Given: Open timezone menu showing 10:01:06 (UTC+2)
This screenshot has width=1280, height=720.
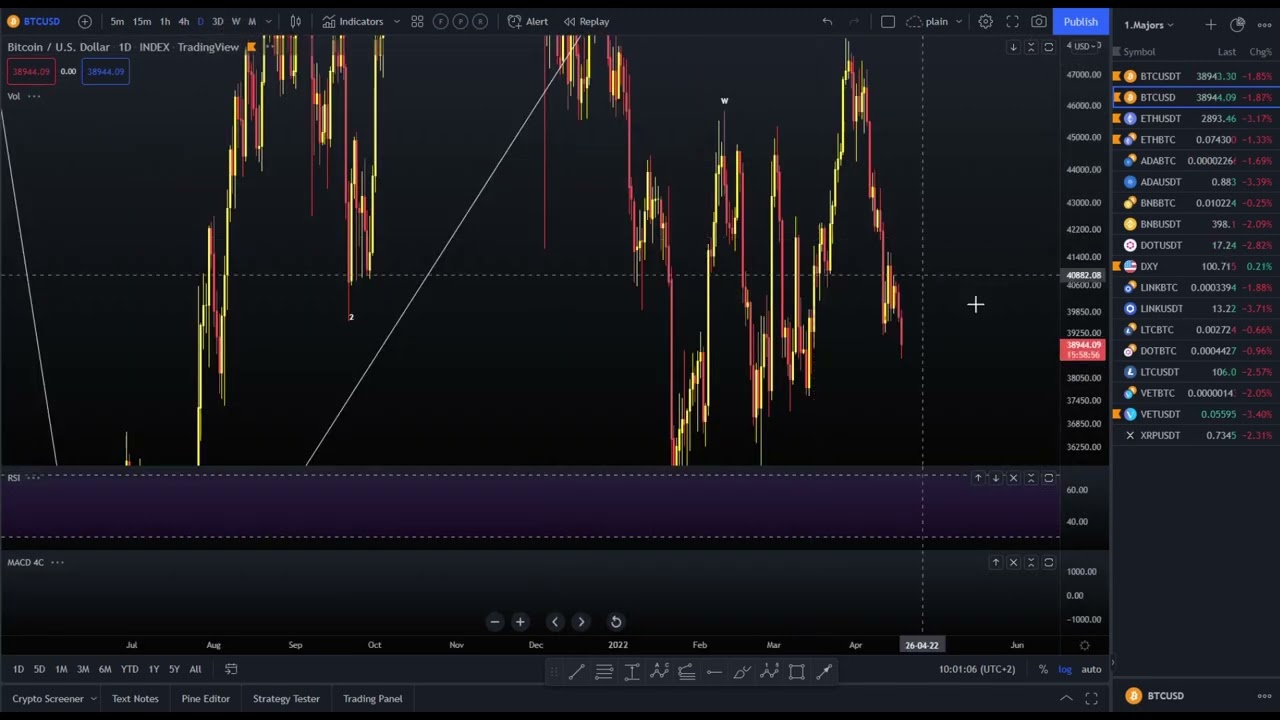Looking at the screenshot, I should (977, 669).
